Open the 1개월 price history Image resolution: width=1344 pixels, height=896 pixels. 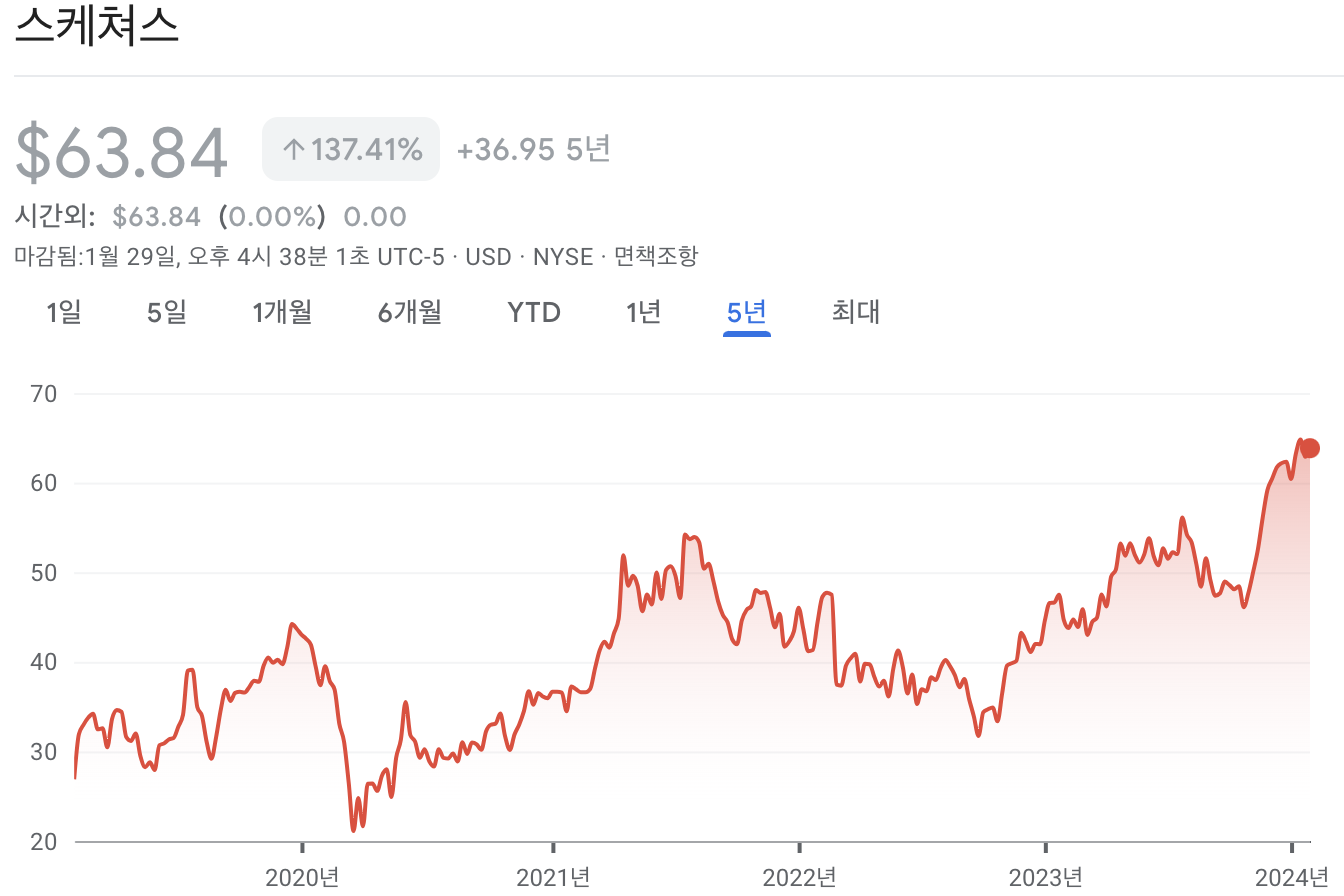[282, 312]
